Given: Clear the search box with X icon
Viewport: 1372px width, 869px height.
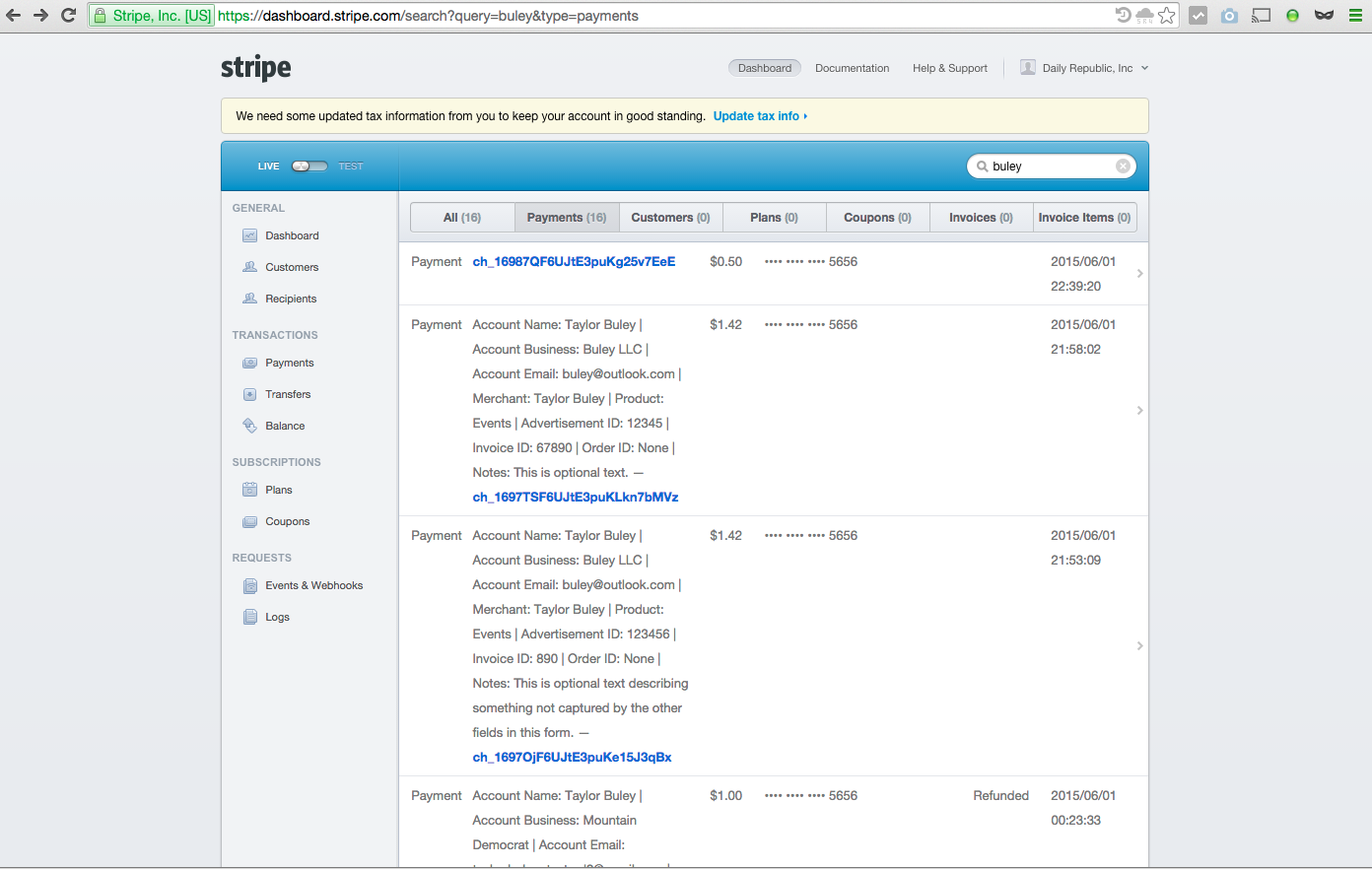Looking at the screenshot, I should tap(1122, 167).
